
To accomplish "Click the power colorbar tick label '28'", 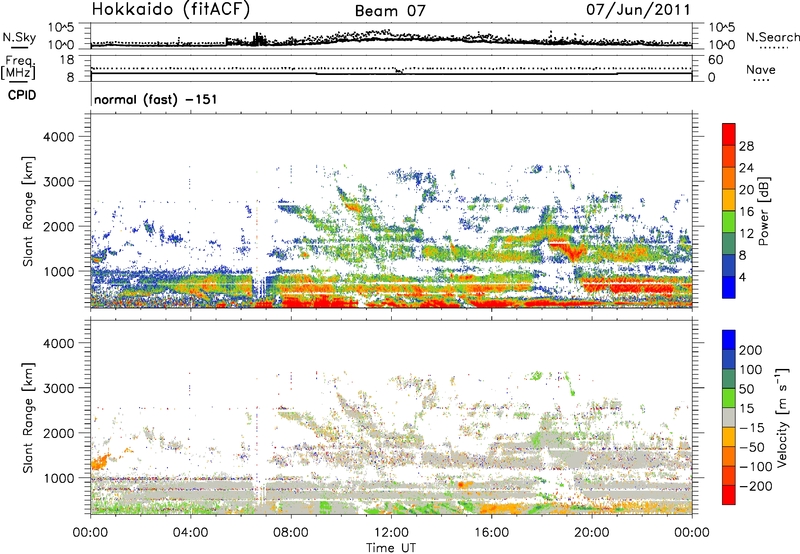I will click(x=746, y=146).
